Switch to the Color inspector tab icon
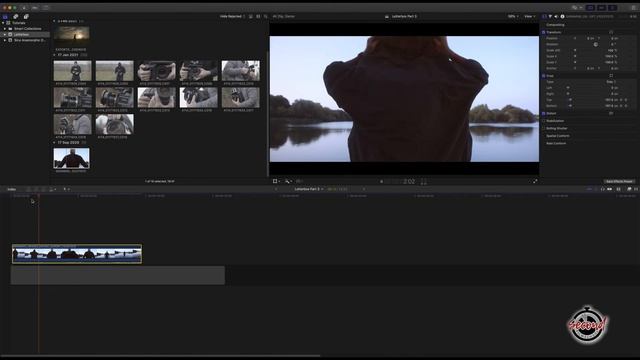640x360 pixels. point(550,16)
